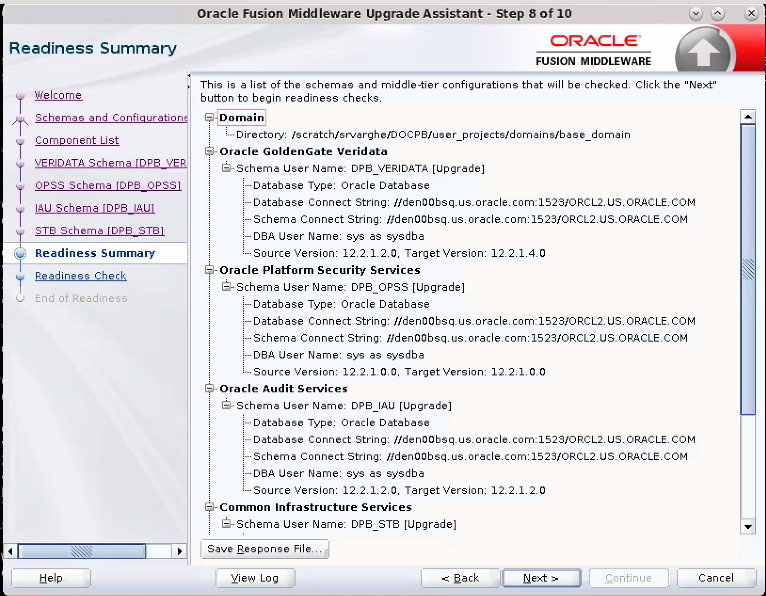Select the Domain heading label
Image resolution: width=766 pixels, height=596 pixels.
click(x=241, y=117)
